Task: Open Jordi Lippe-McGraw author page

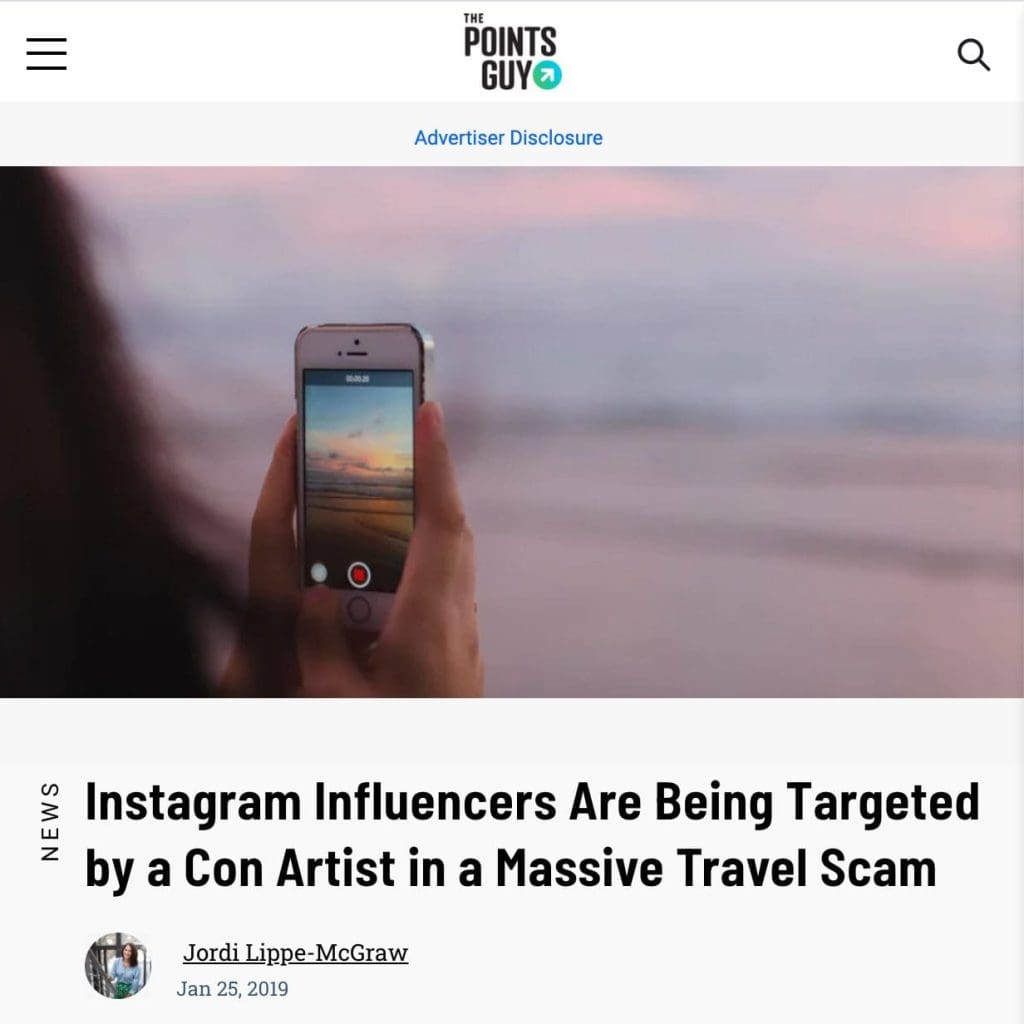Action: (x=295, y=953)
